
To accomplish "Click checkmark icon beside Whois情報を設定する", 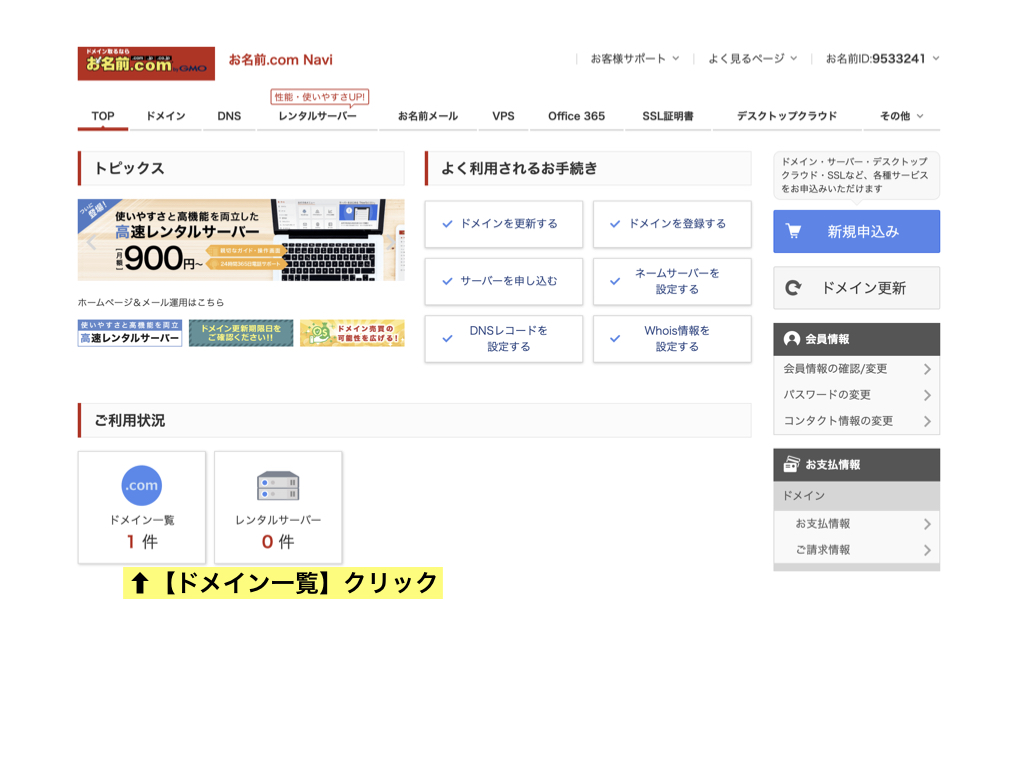I will [x=615, y=339].
